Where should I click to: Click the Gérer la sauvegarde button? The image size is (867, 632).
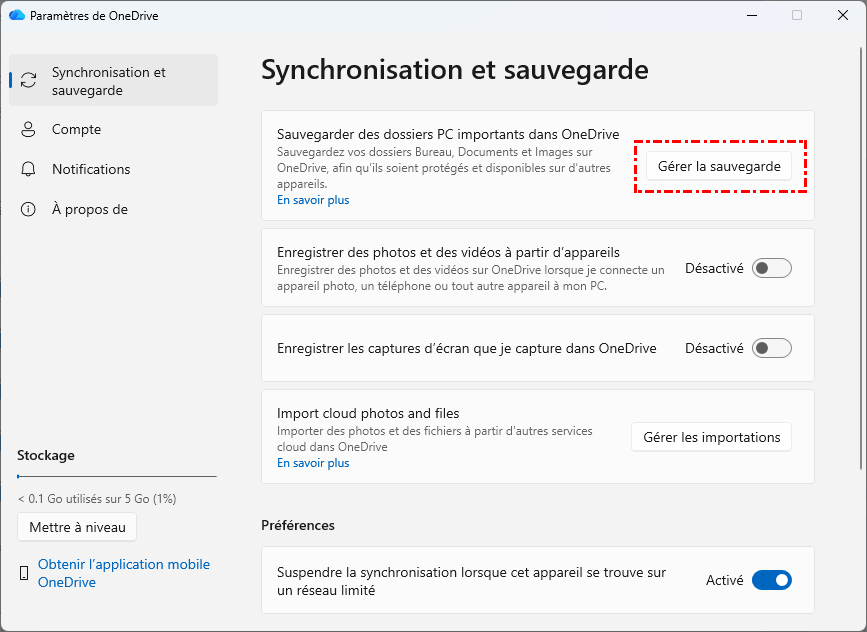tap(719, 166)
